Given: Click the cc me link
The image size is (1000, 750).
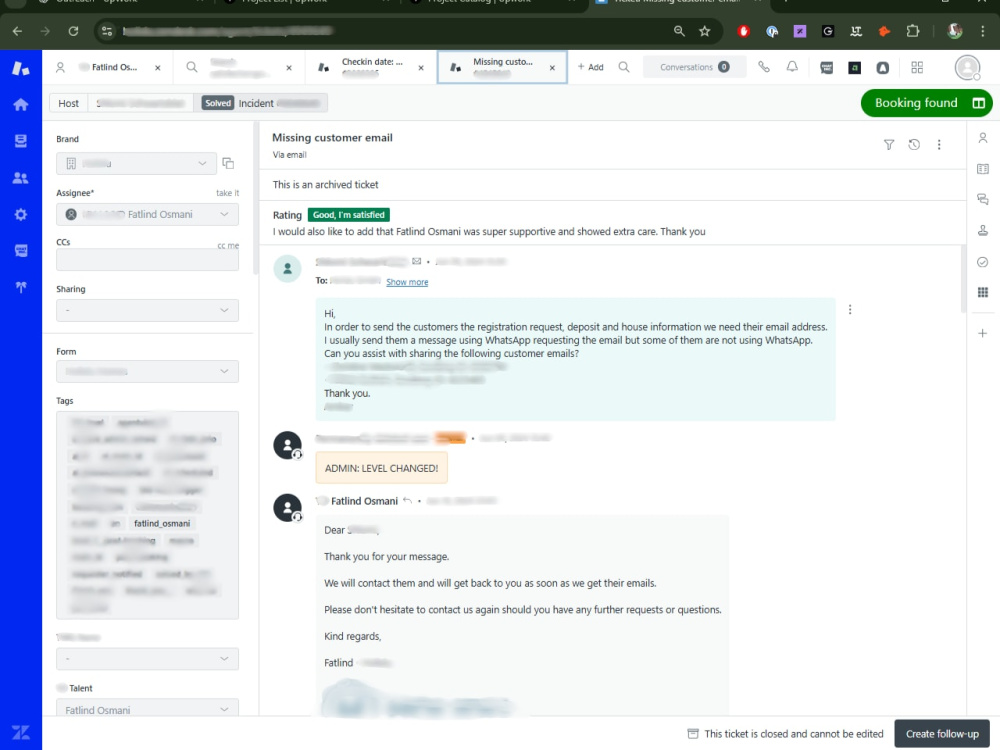Looking at the screenshot, I should tap(228, 246).
